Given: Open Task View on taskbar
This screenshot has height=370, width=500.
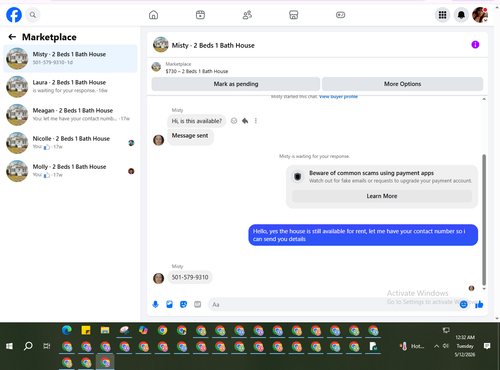Looking at the screenshot, I should coord(47,346).
